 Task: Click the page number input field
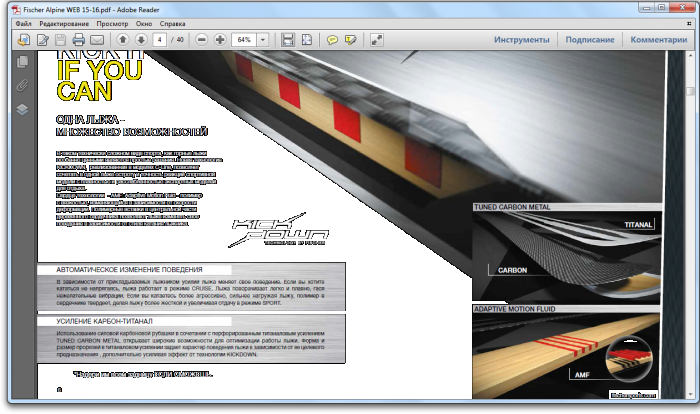pyautogui.click(x=160, y=40)
